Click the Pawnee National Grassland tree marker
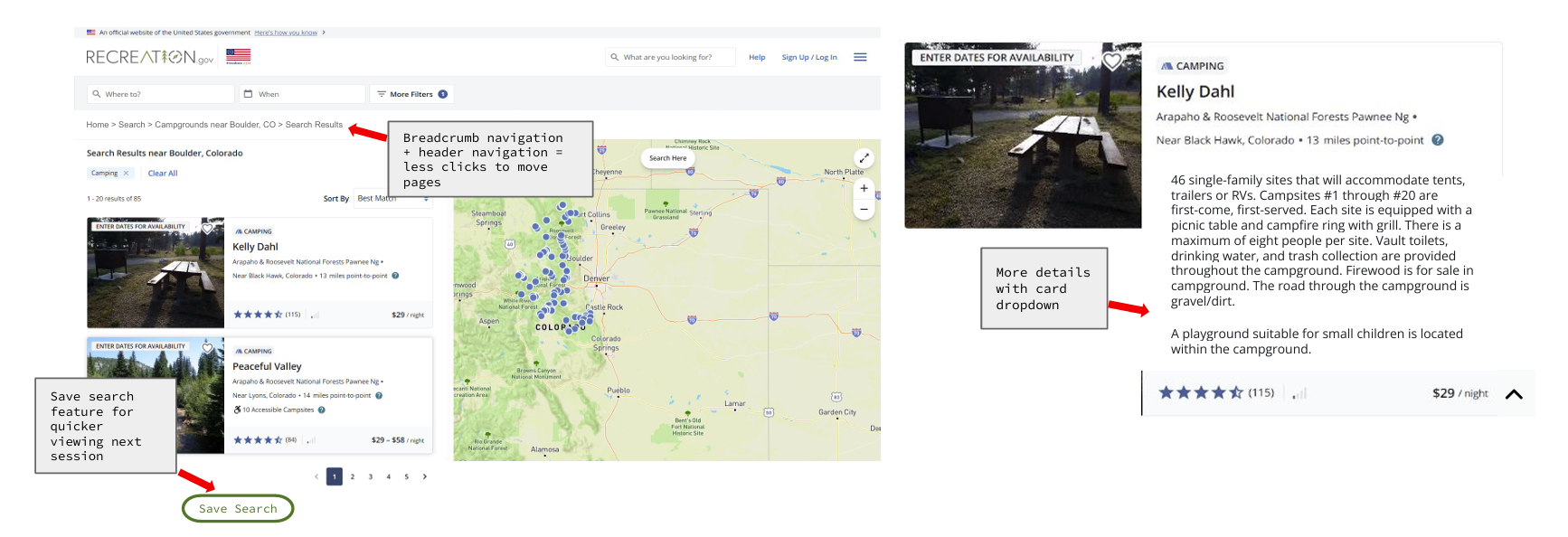Viewport: 1568px width, 537px height. [x=666, y=204]
